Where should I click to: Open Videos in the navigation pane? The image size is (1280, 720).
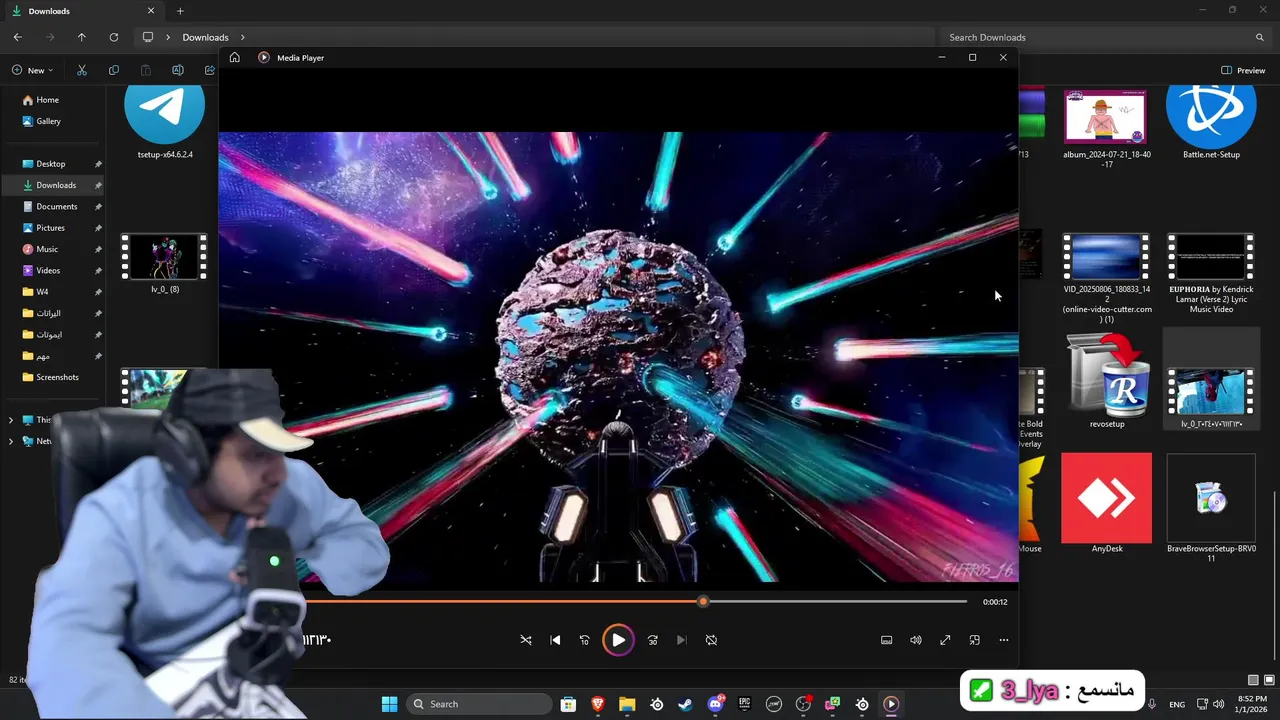(48, 270)
